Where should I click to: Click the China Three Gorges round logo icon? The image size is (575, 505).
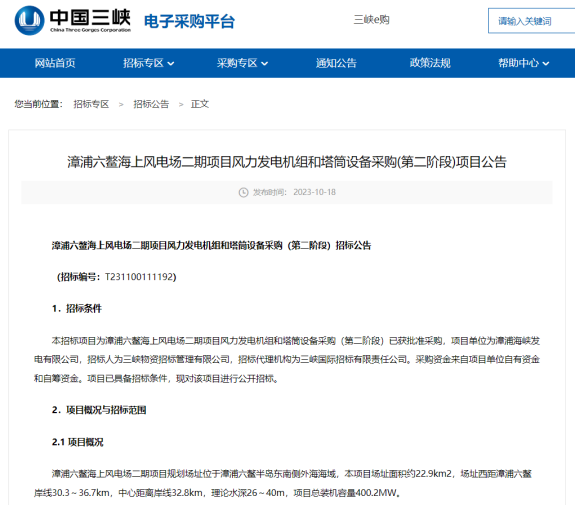[29, 21]
